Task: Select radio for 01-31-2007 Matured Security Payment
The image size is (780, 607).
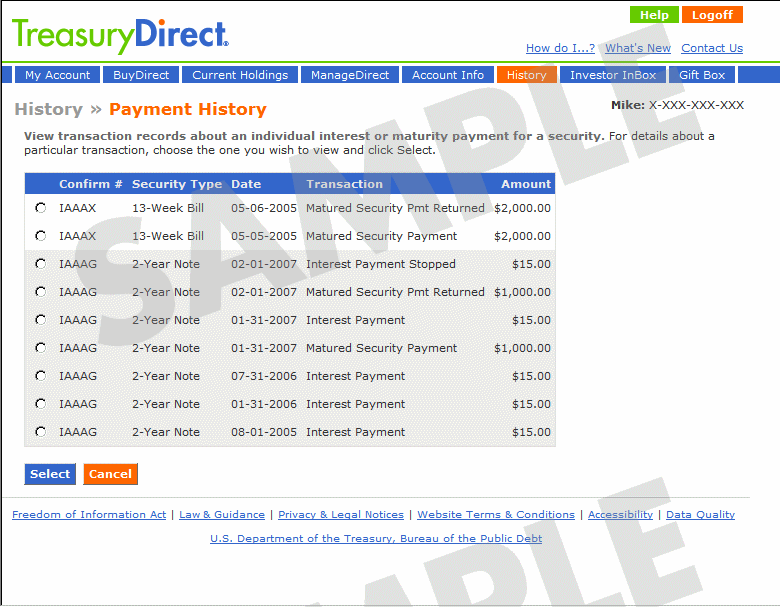Action: pos(41,348)
